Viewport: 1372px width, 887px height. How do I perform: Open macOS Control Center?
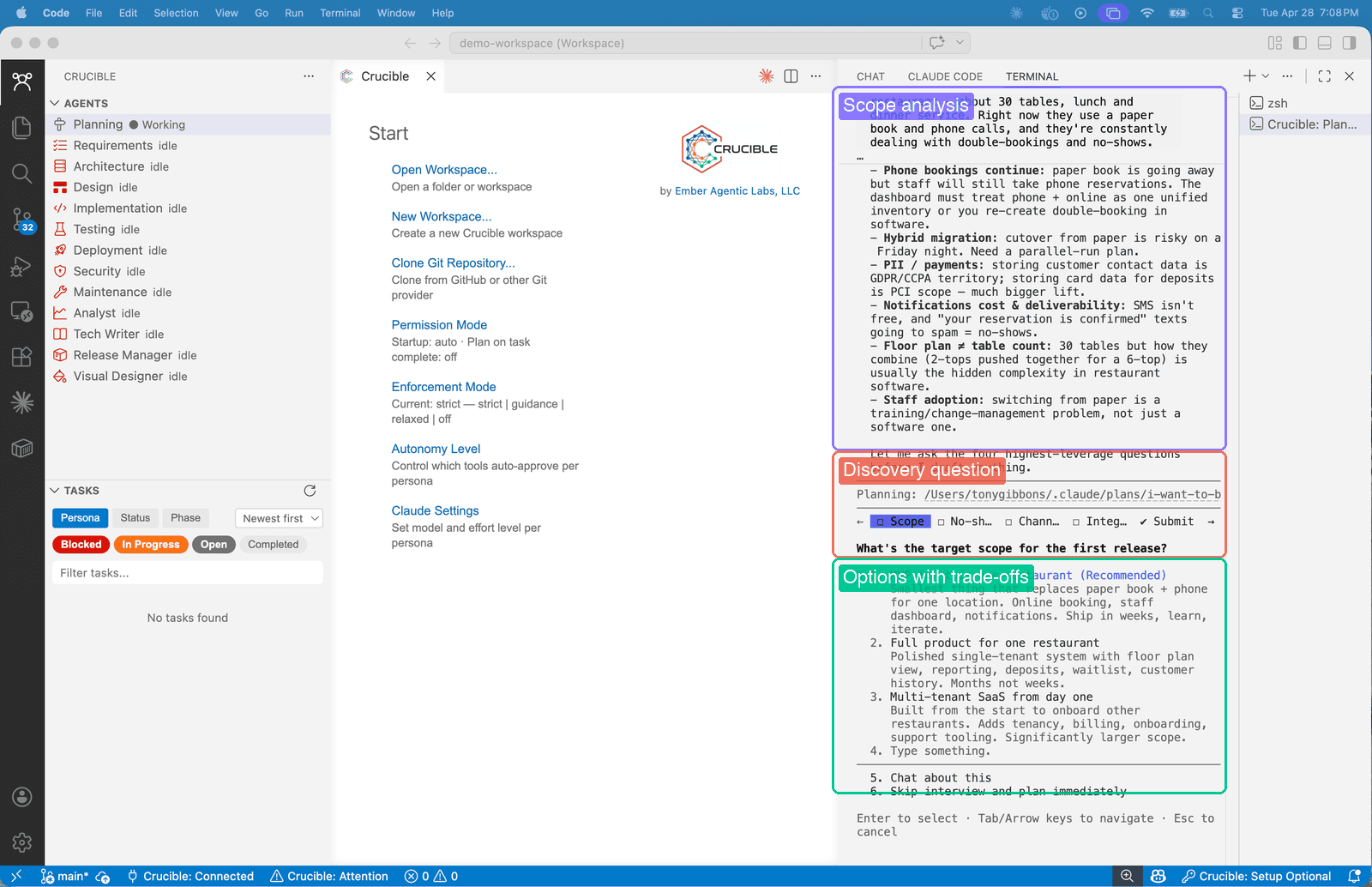coord(1237,13)
